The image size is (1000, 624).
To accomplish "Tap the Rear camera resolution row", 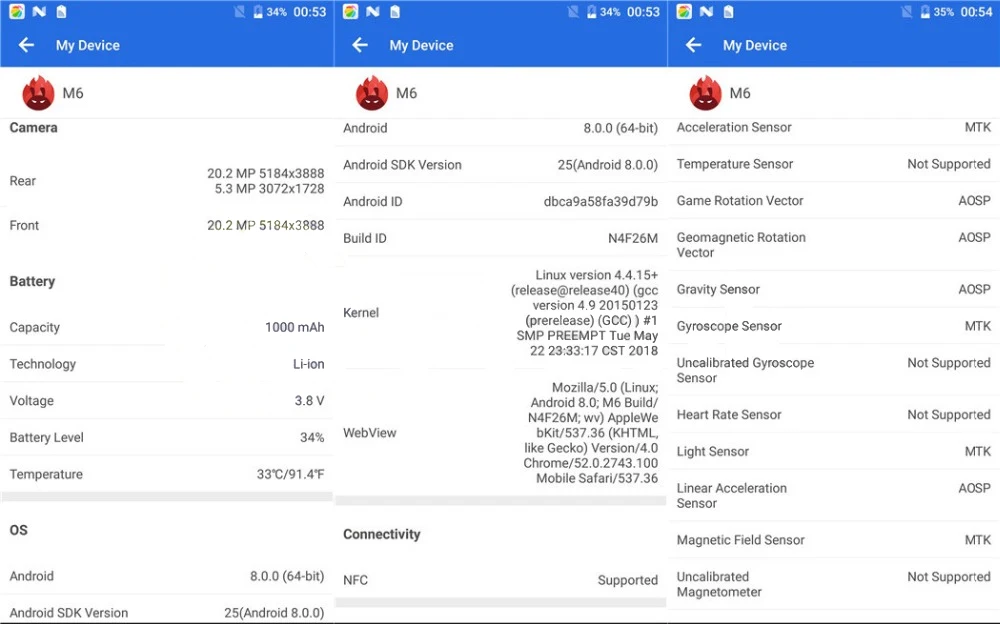I will click(x=166, y=181).
